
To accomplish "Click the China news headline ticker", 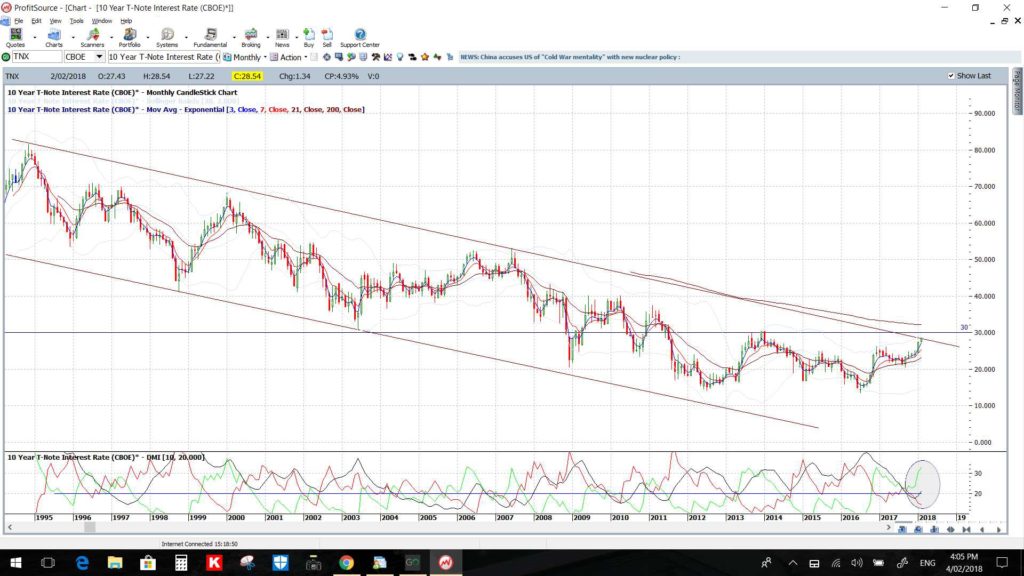I will 570,57.
